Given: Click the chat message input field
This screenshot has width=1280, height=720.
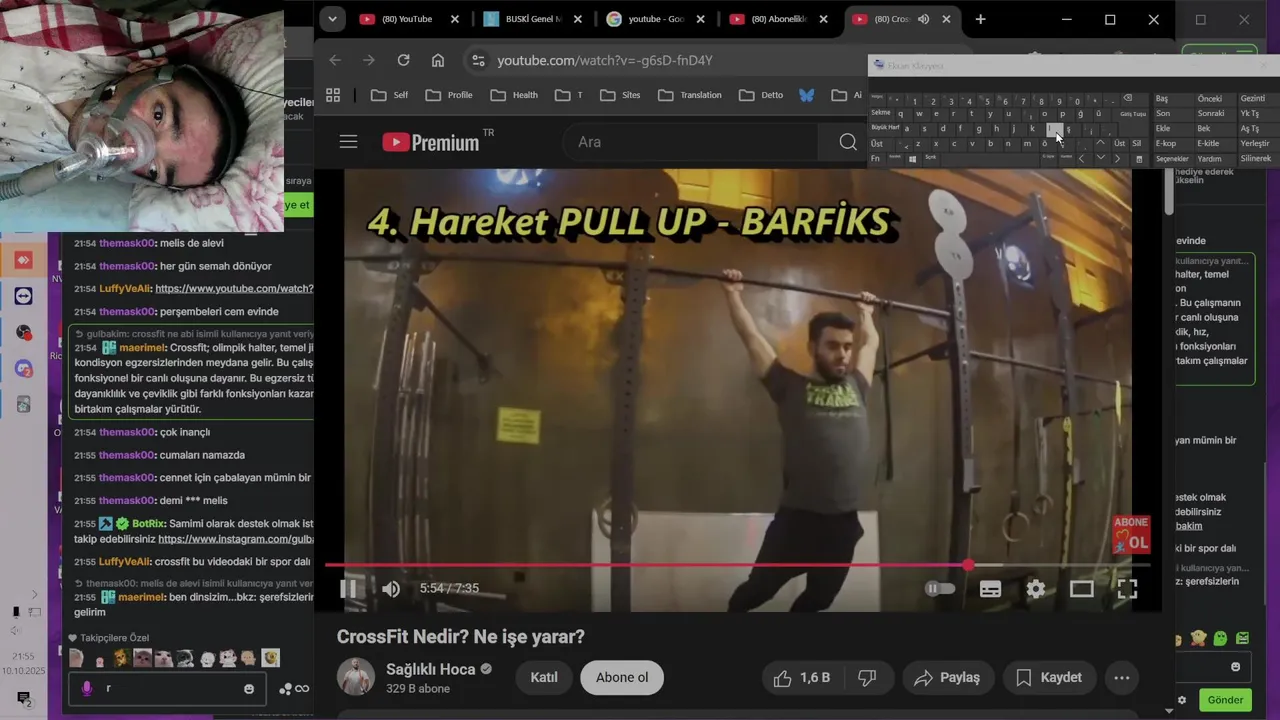Looking at the screenshot, I should coord(165,688).
